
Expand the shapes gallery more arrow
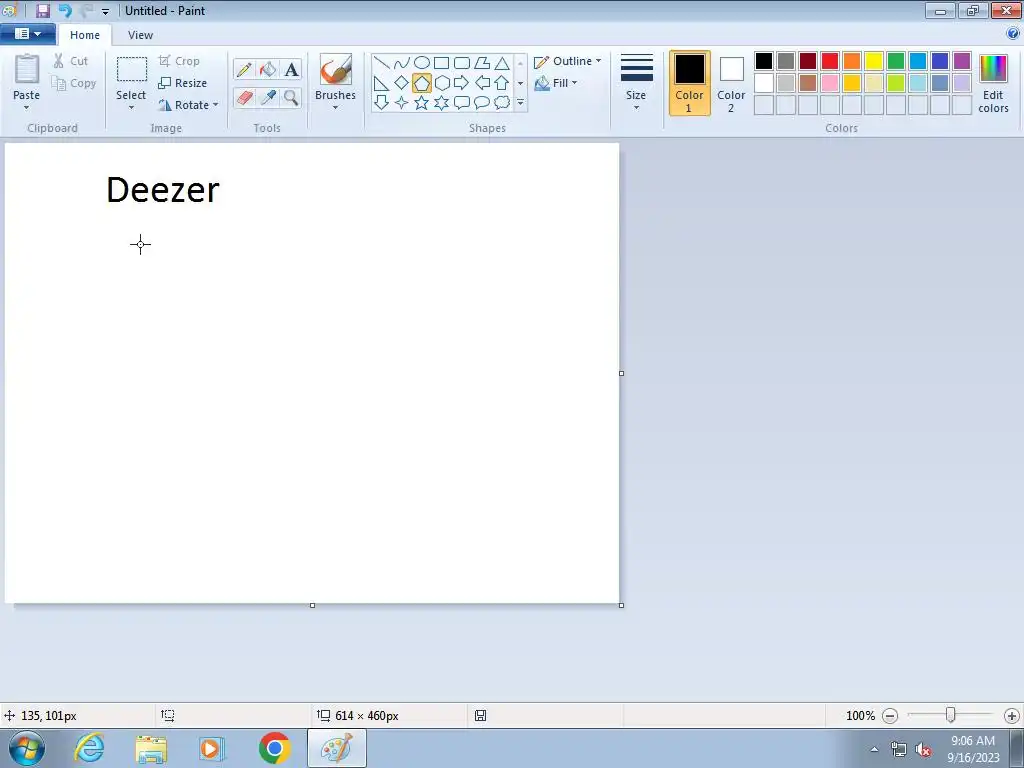(x=520, y=103)
